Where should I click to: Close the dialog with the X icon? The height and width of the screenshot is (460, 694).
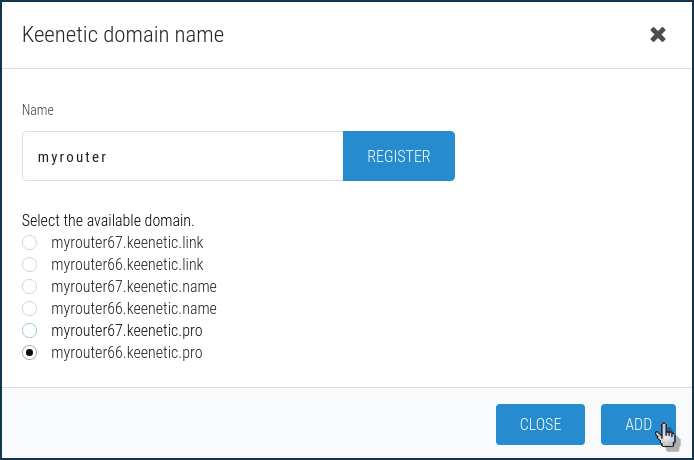658,35
